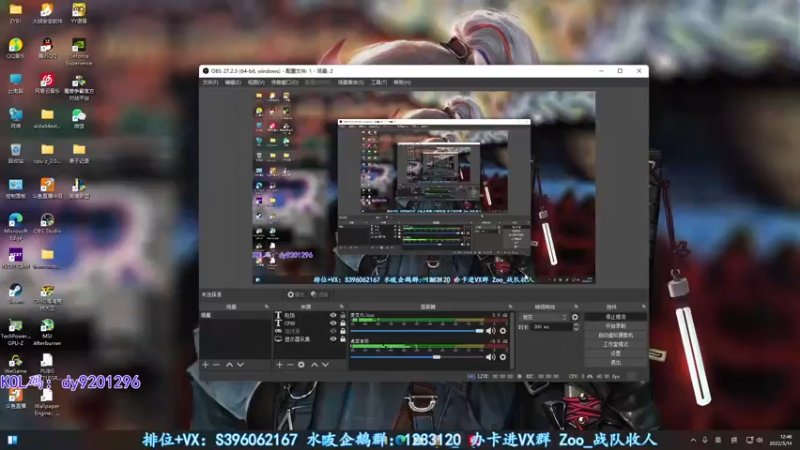The width and height of the screenshot is (800, 450).
Task: Mute the 桌面音频 channel speaker icon
Action: coord(491,357)
